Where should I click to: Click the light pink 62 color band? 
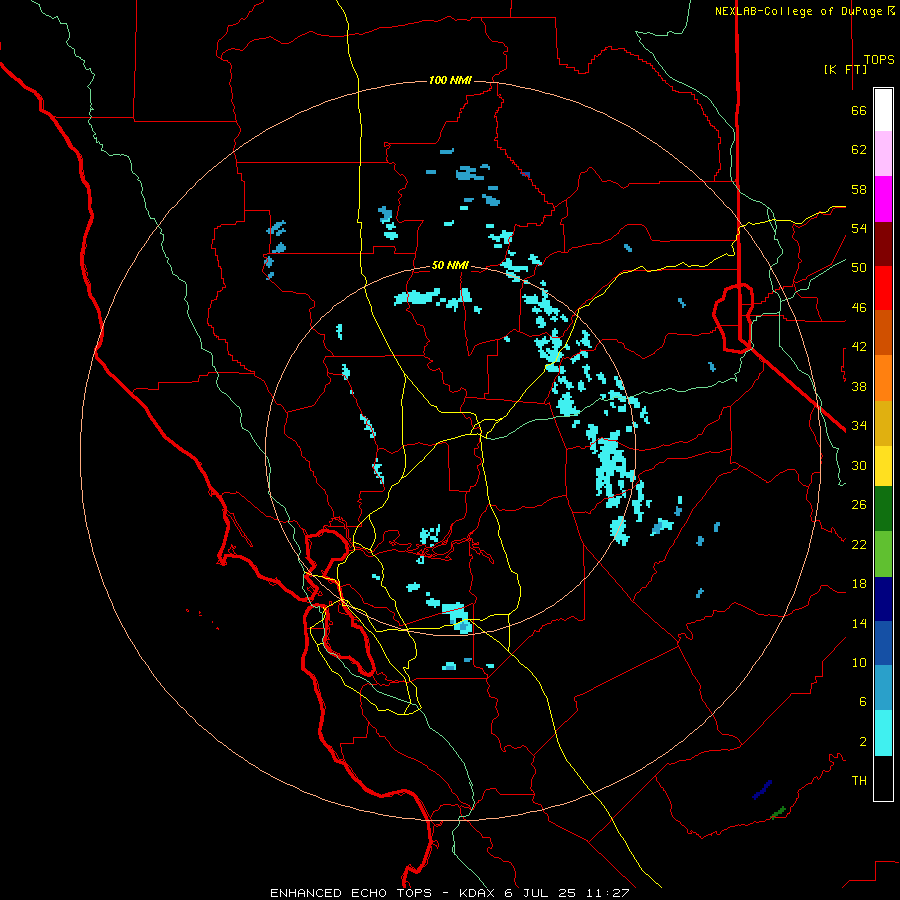(x=883, y=153)
